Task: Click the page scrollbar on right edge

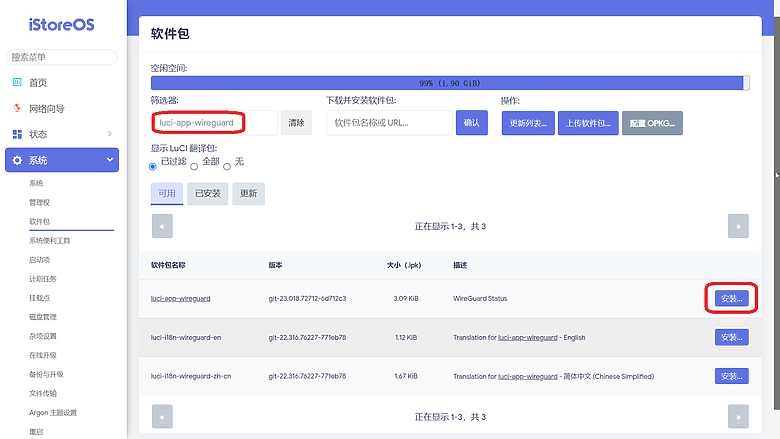Action: (x=777, y=214)
